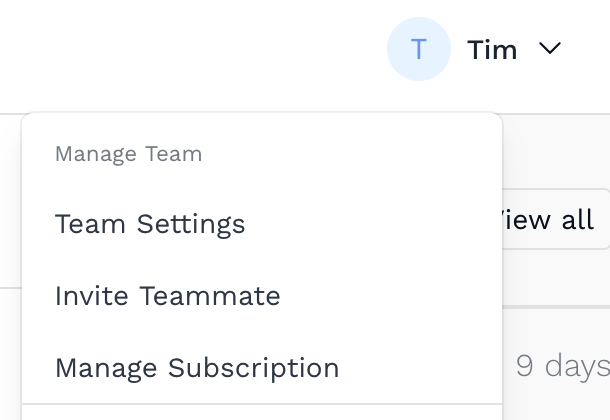610x420 pixels.
Task: Click the word Settings in Team Settings
Action: tap(191, 225)
